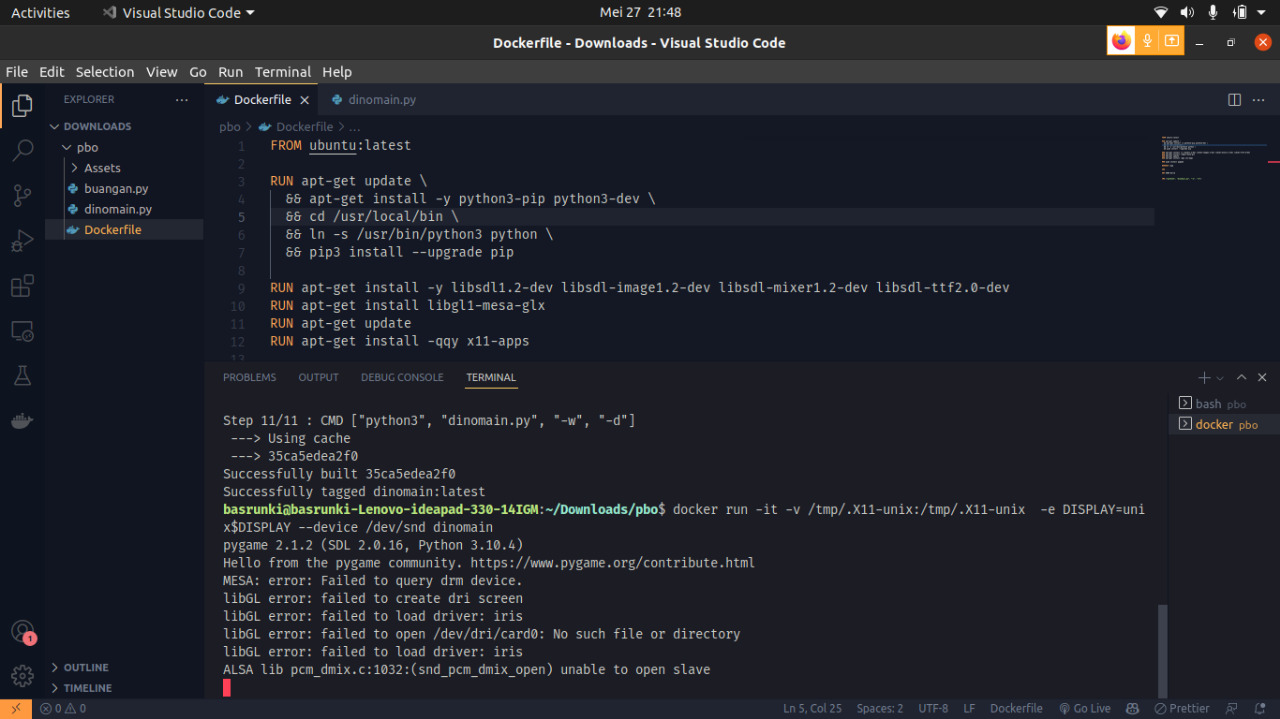This screenshot has width=1280, height=719.
Task: Click the microphone indicator in title bar
Action: (1147, 41)
